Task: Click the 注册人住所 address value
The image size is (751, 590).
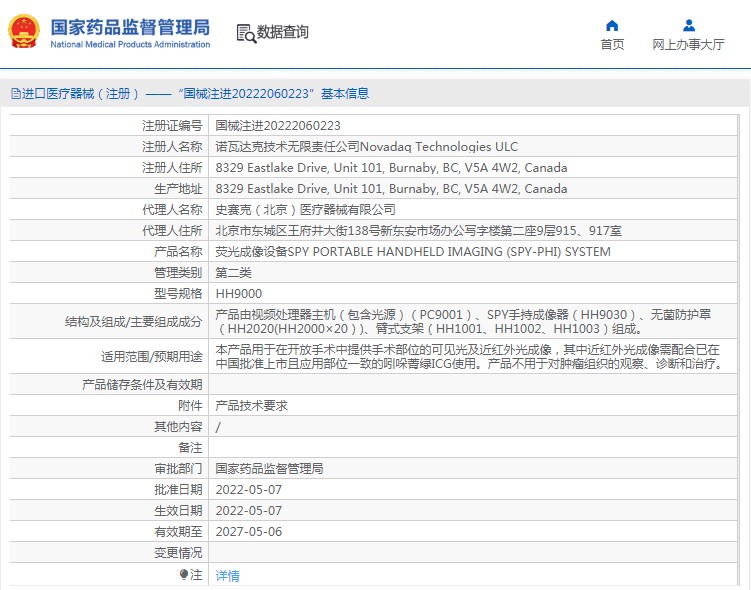Action: click(391, 168)
